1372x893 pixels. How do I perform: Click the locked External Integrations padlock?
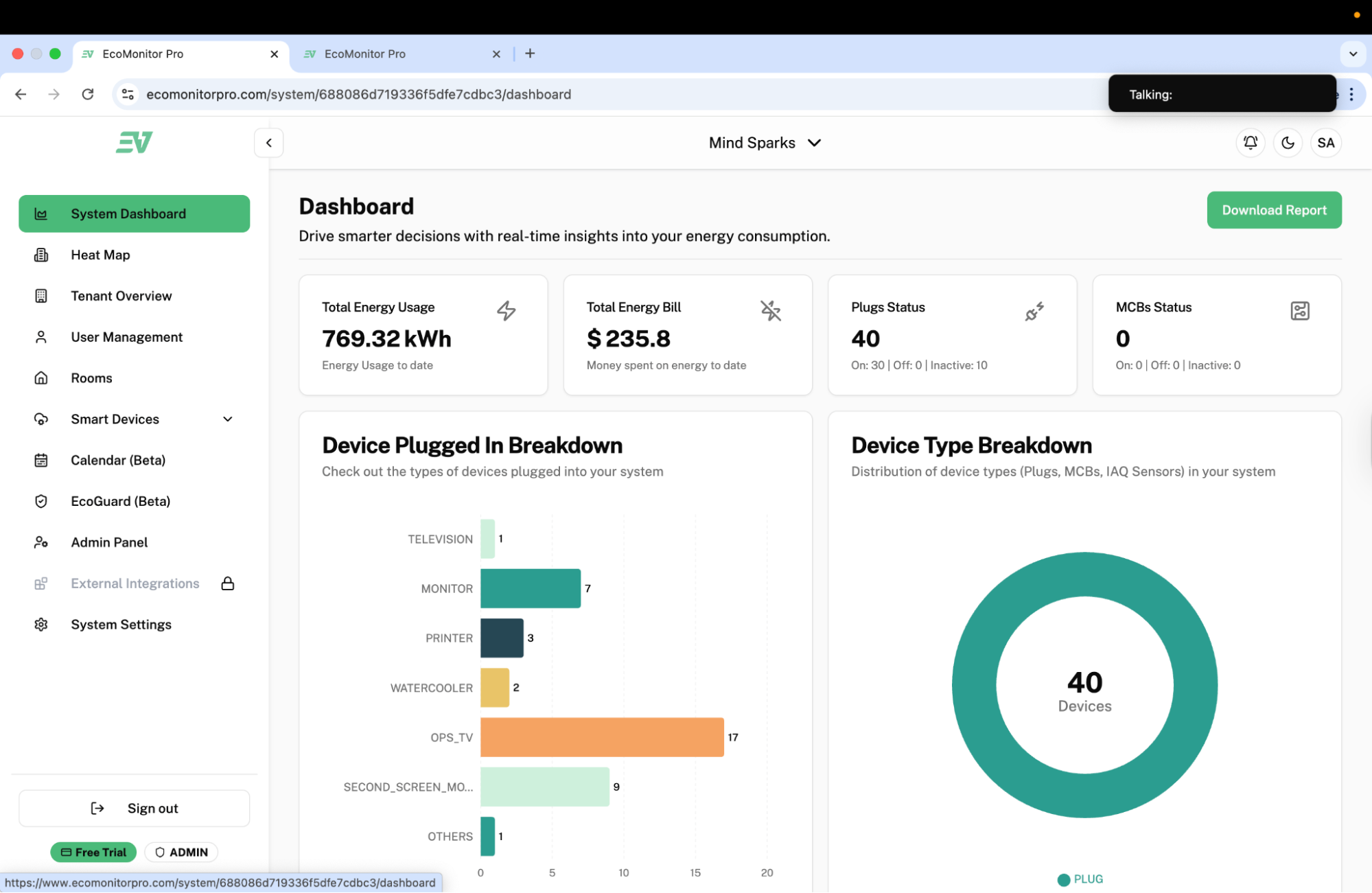228,583
